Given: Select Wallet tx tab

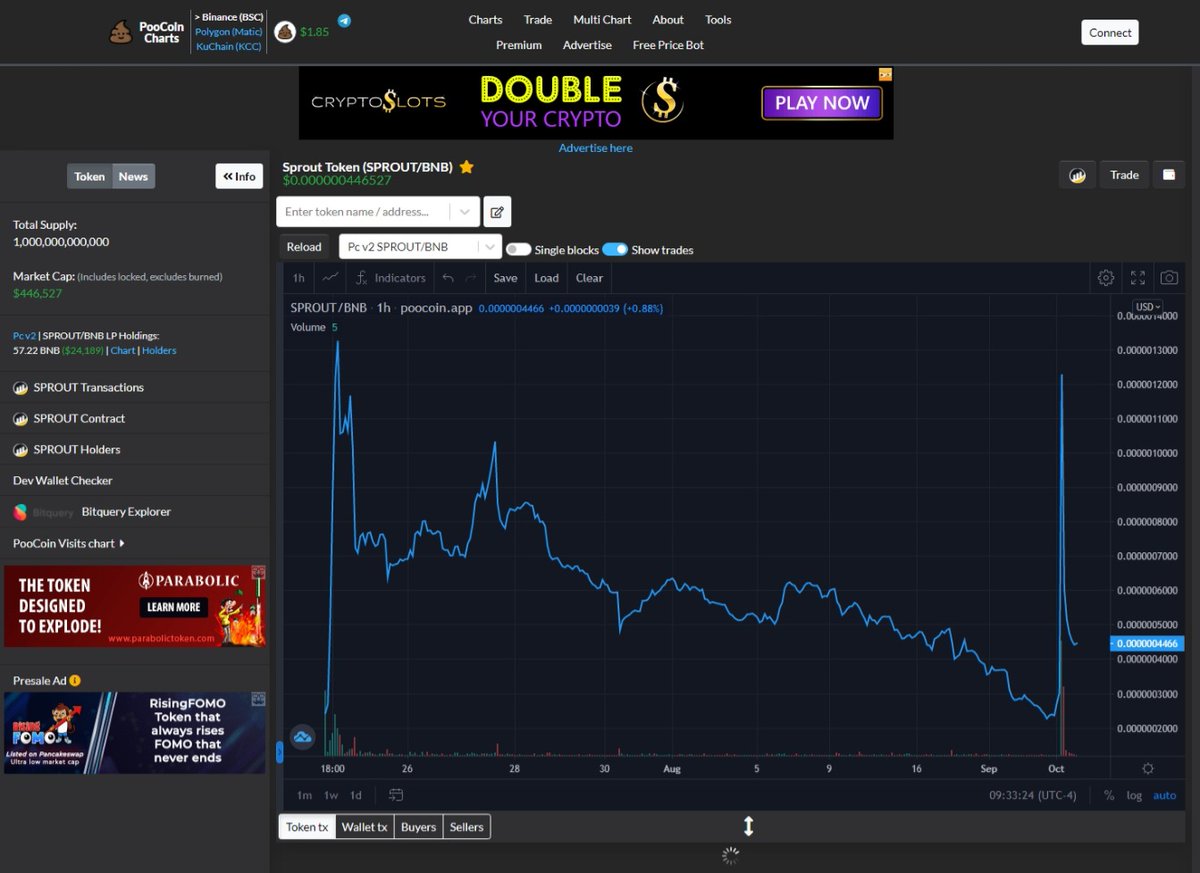Looking at the screenshot, I should 365,827.
